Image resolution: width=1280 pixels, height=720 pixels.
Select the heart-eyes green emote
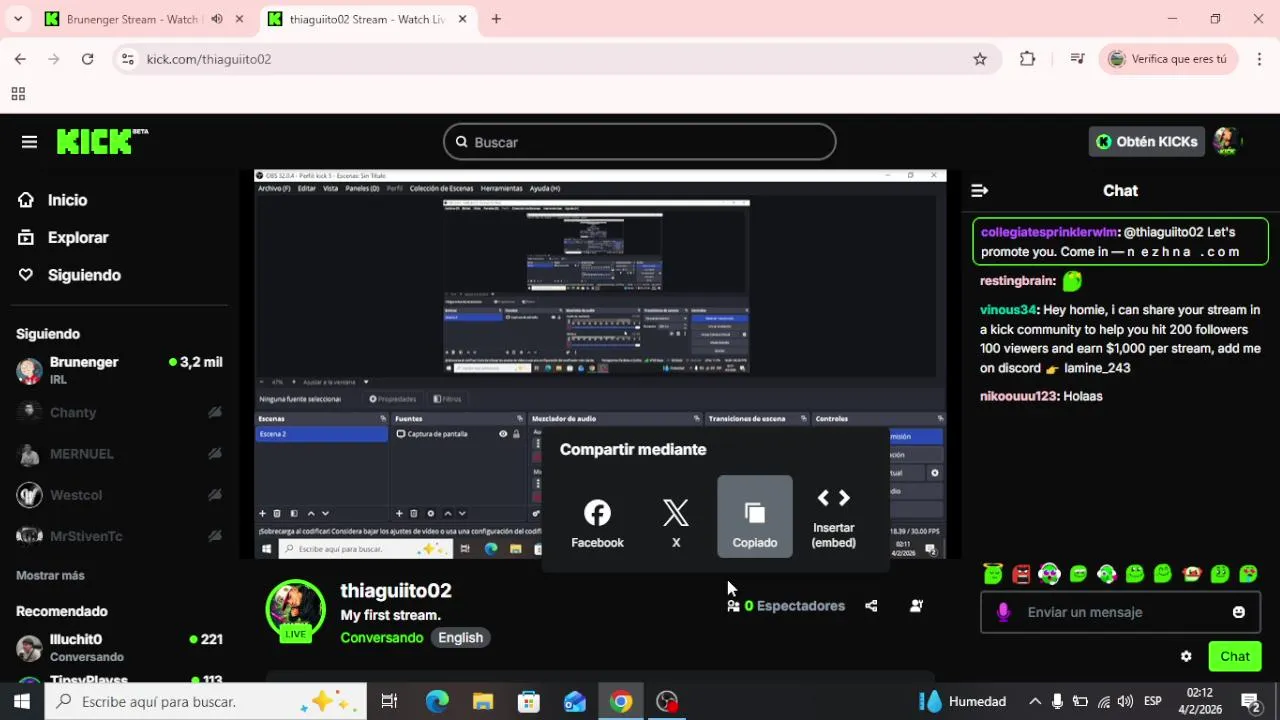1248,574
